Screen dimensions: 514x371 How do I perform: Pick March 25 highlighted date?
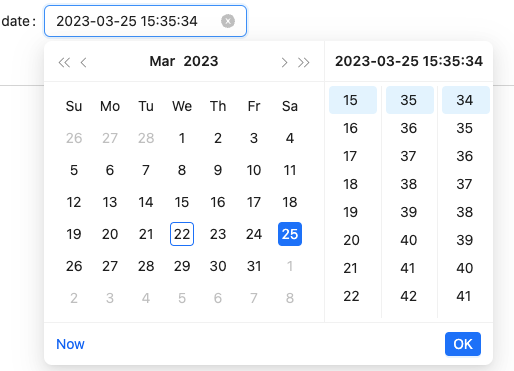290,234
